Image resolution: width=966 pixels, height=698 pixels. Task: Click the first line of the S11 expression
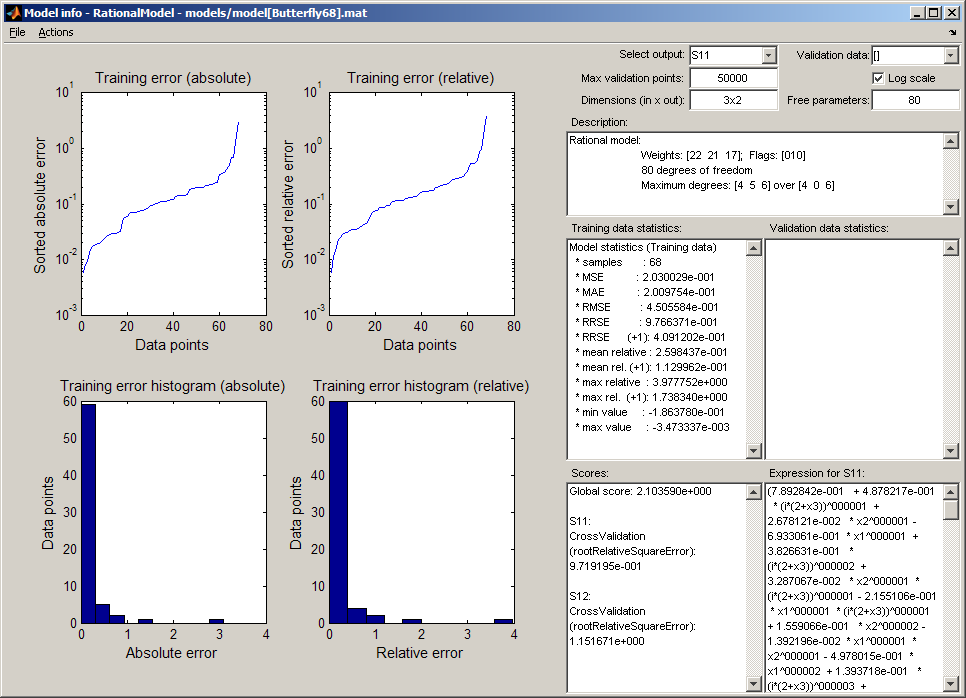(851, 491)
